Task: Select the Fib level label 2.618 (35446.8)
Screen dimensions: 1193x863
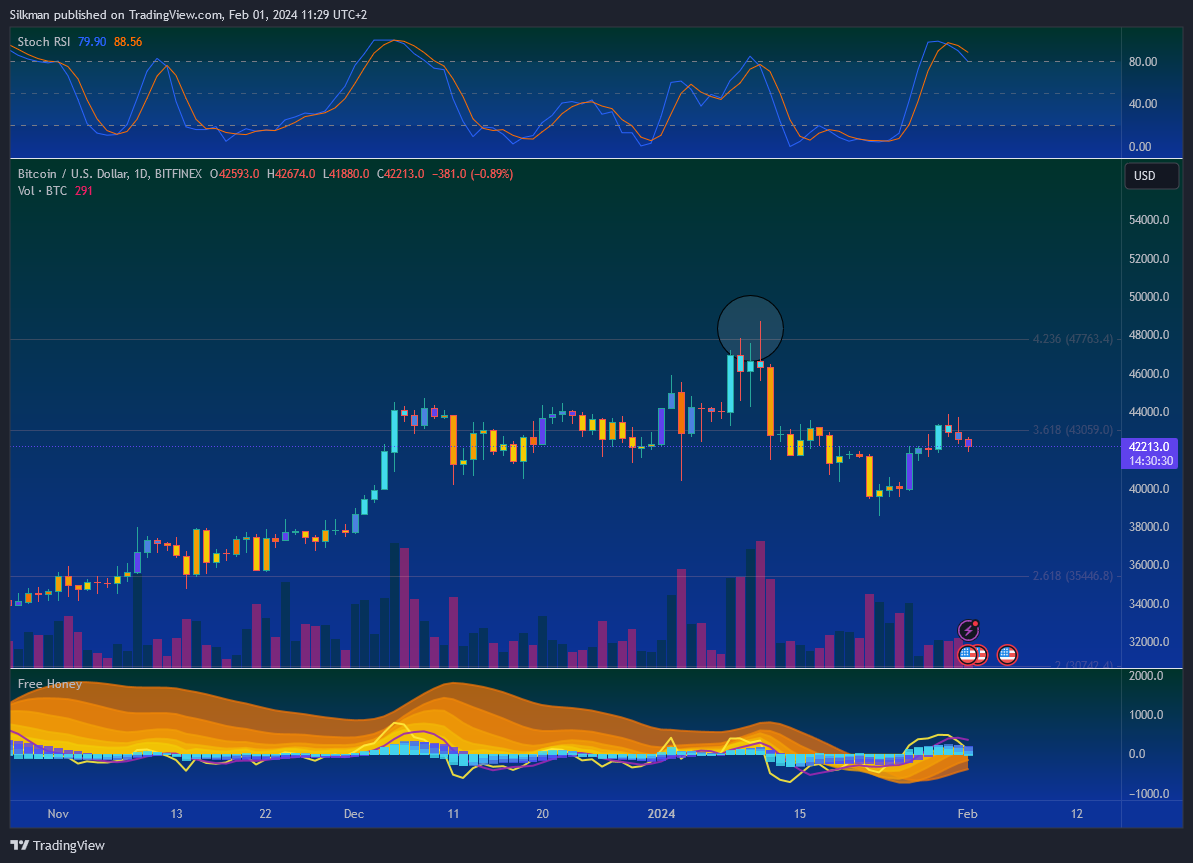Action: [1072, 575]
